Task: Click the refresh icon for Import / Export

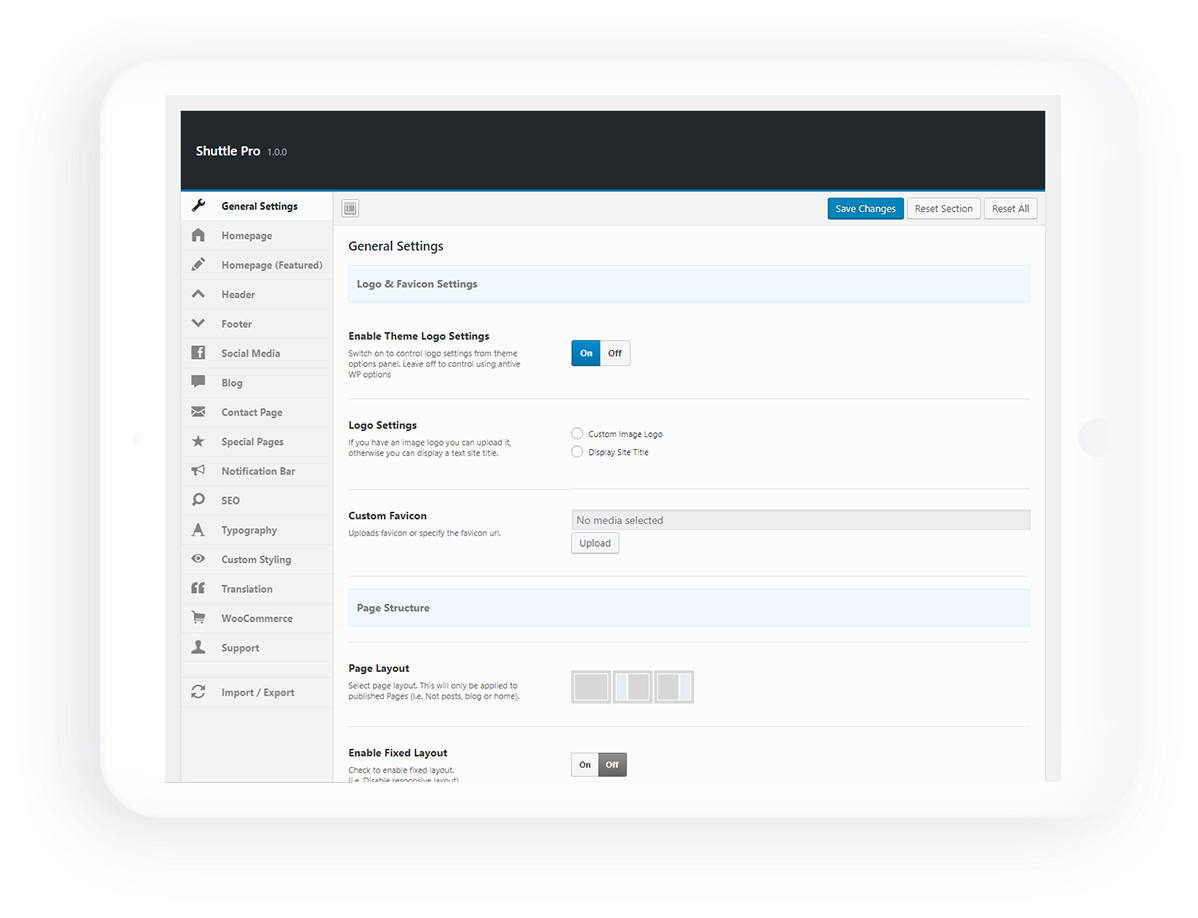Action: tap(198, 692)
